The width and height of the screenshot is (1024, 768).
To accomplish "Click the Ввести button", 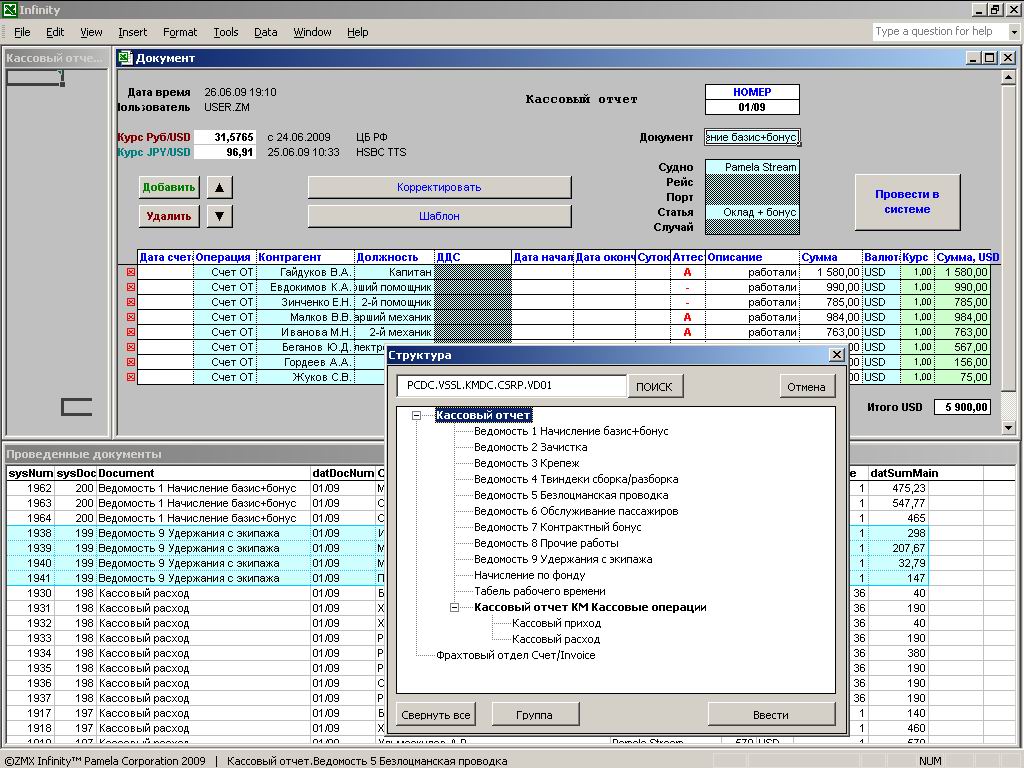I will point(771,714).
